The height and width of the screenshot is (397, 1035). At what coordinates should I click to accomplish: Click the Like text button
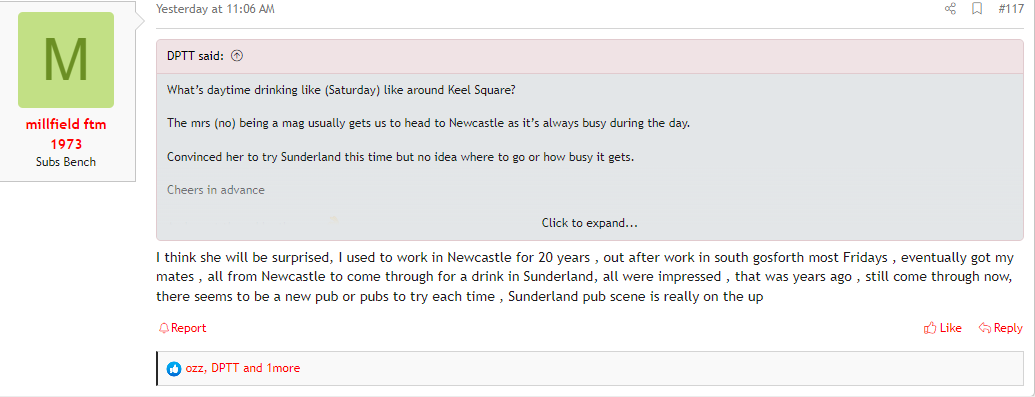tap(951, 328)
